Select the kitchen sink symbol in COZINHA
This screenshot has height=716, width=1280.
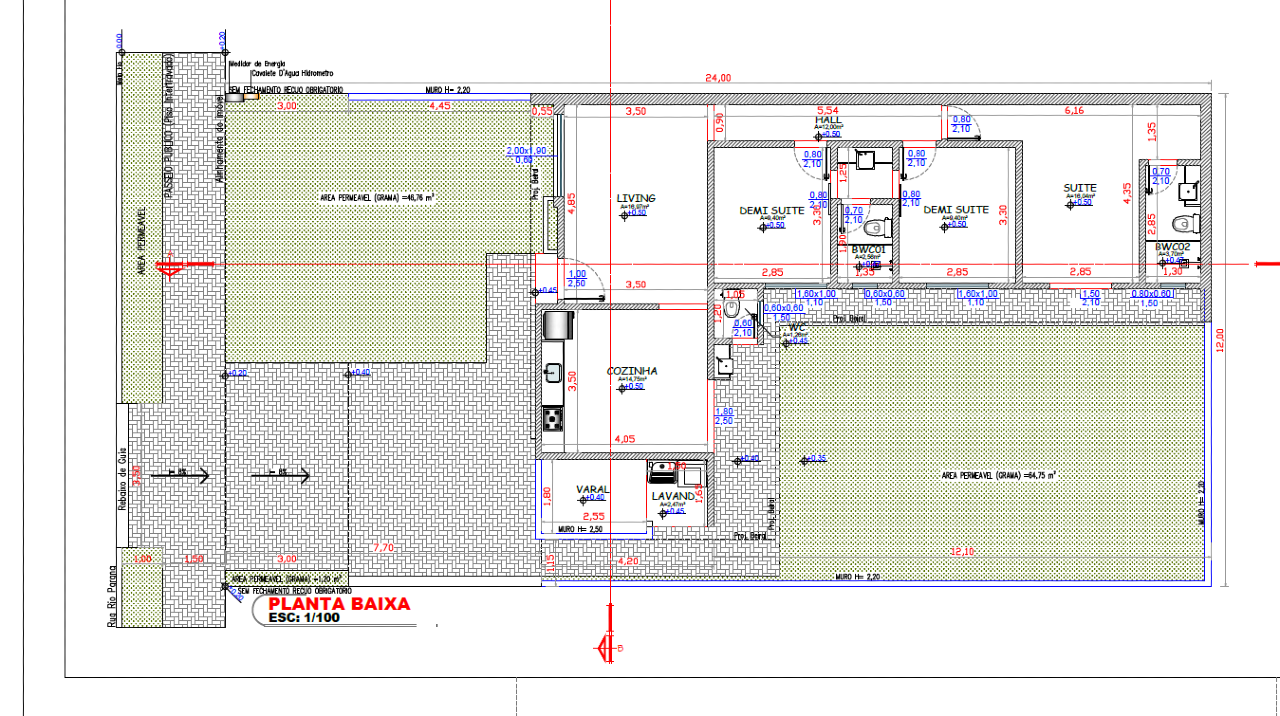coord(551,373)
